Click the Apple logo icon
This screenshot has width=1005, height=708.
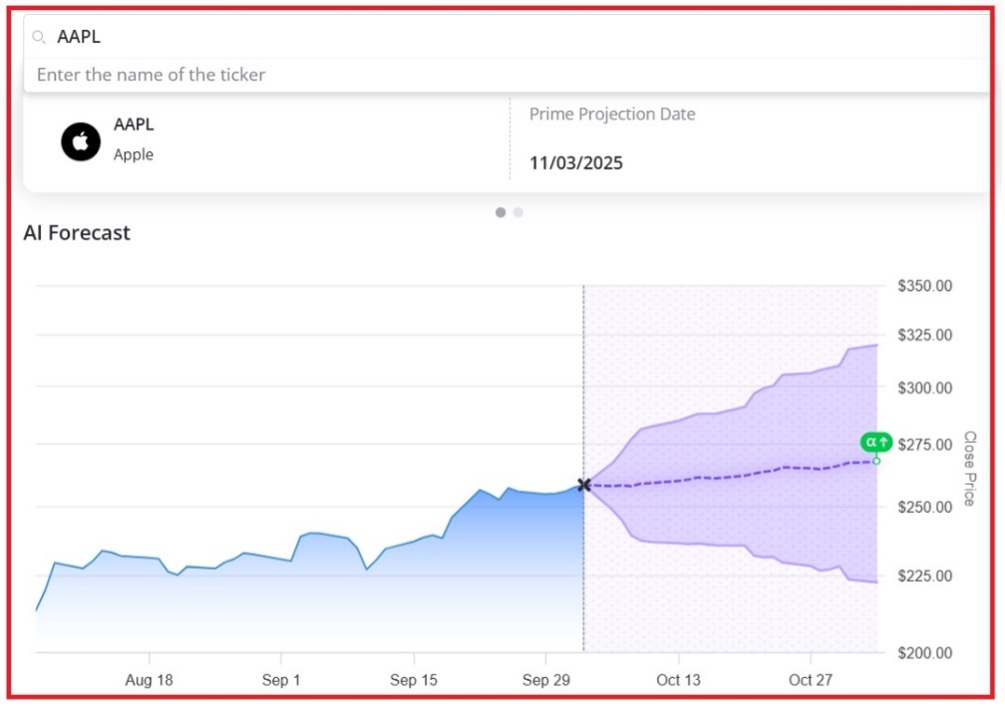pos(81,141)
